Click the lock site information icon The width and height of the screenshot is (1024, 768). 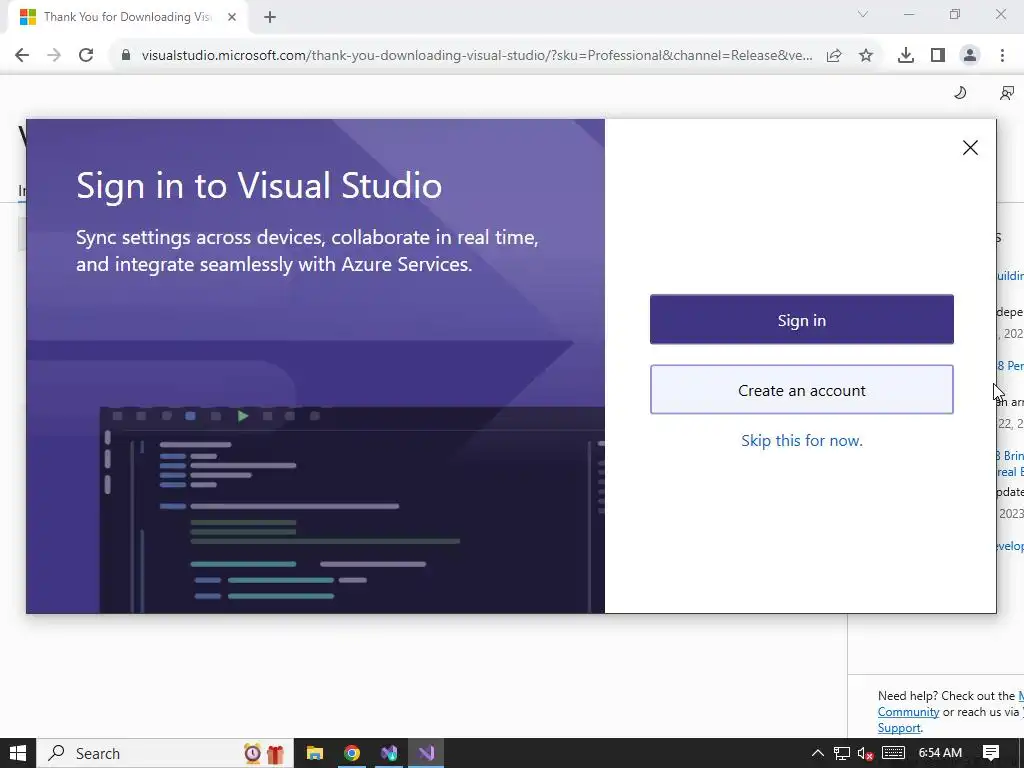[126, 55]
